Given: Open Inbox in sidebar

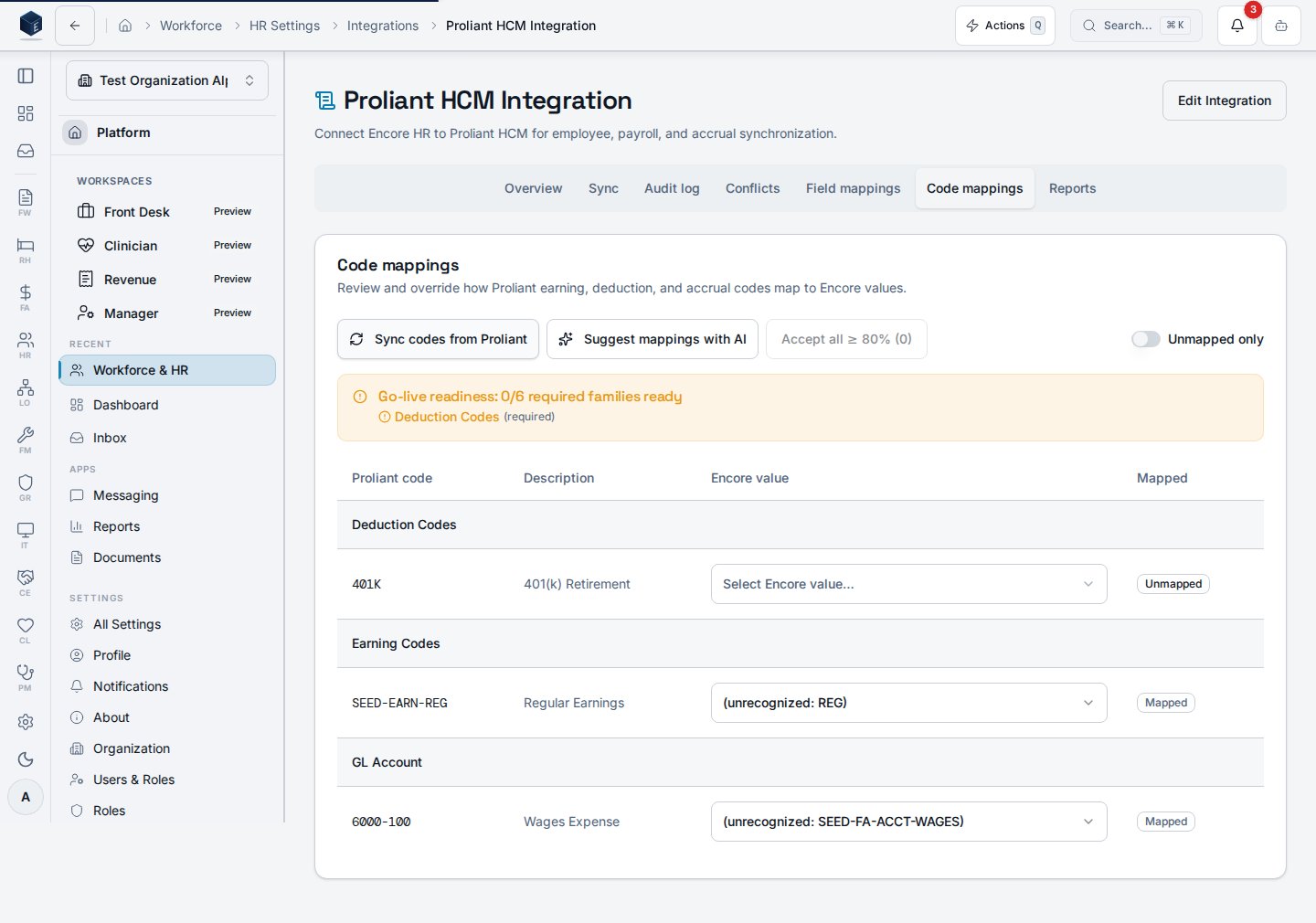Looking at the screenshot, I should pyautogui.click(x=167, y=438).
